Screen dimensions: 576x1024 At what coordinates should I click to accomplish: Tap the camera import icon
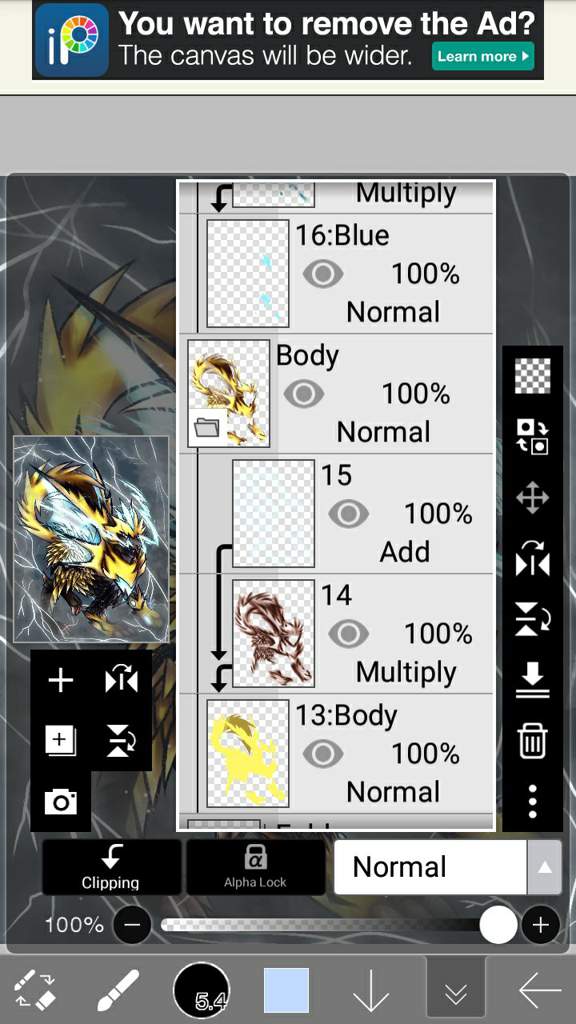coord(61,801)
